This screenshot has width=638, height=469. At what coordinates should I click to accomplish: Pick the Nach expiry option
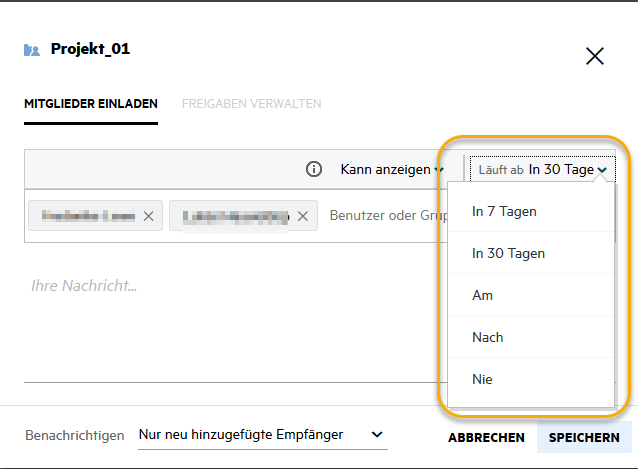(531, 337)
